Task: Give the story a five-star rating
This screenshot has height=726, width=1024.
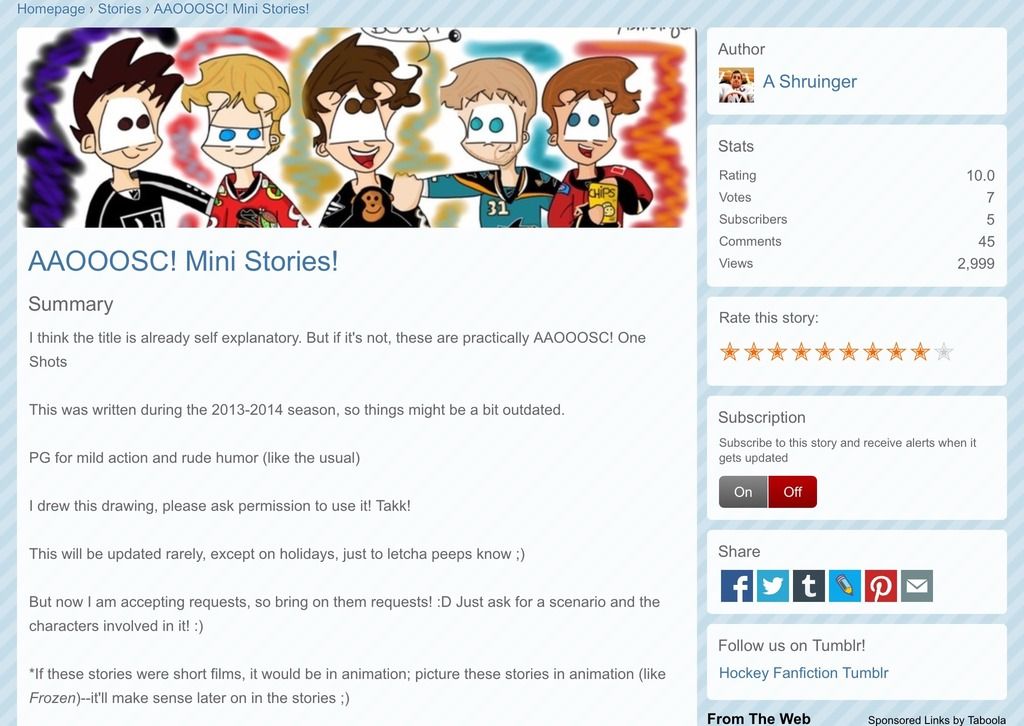Action: (825, 352)
